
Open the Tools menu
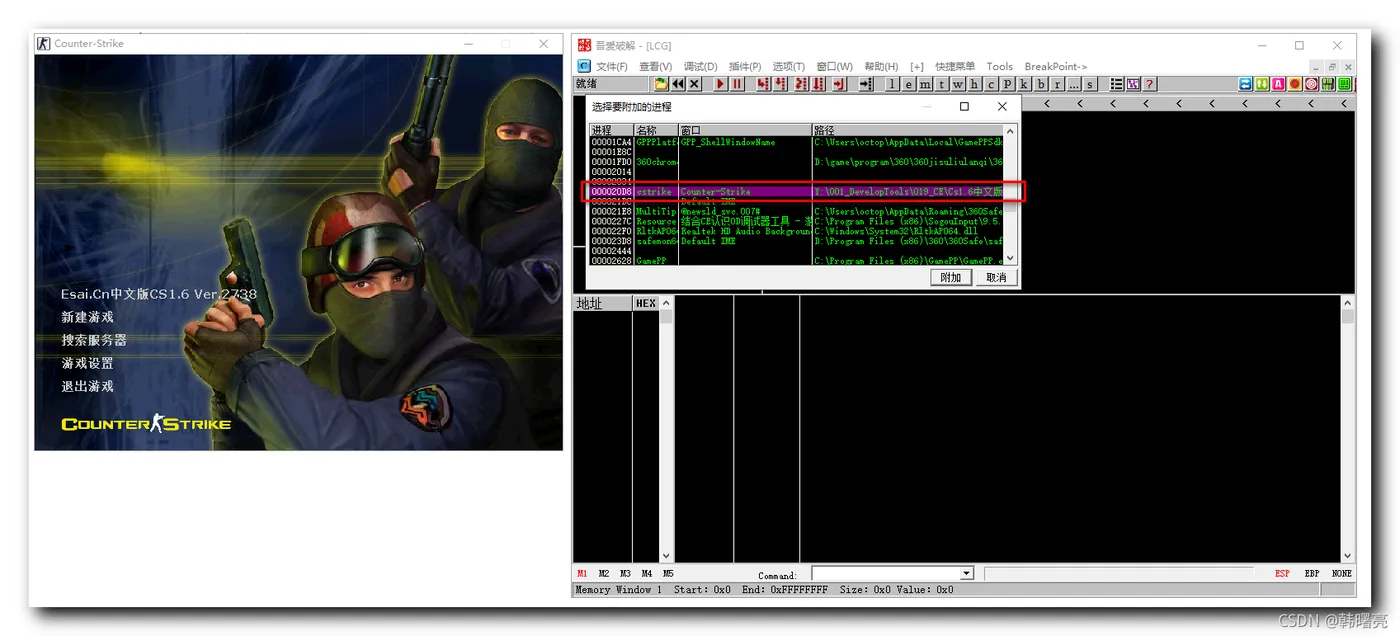pyautogui.click(x=999, y=67)
